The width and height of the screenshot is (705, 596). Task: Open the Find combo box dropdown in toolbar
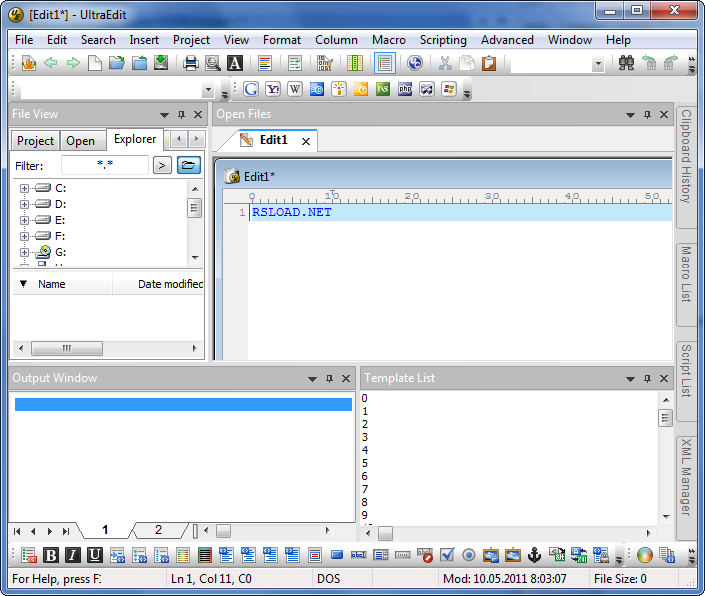[598, 63]
